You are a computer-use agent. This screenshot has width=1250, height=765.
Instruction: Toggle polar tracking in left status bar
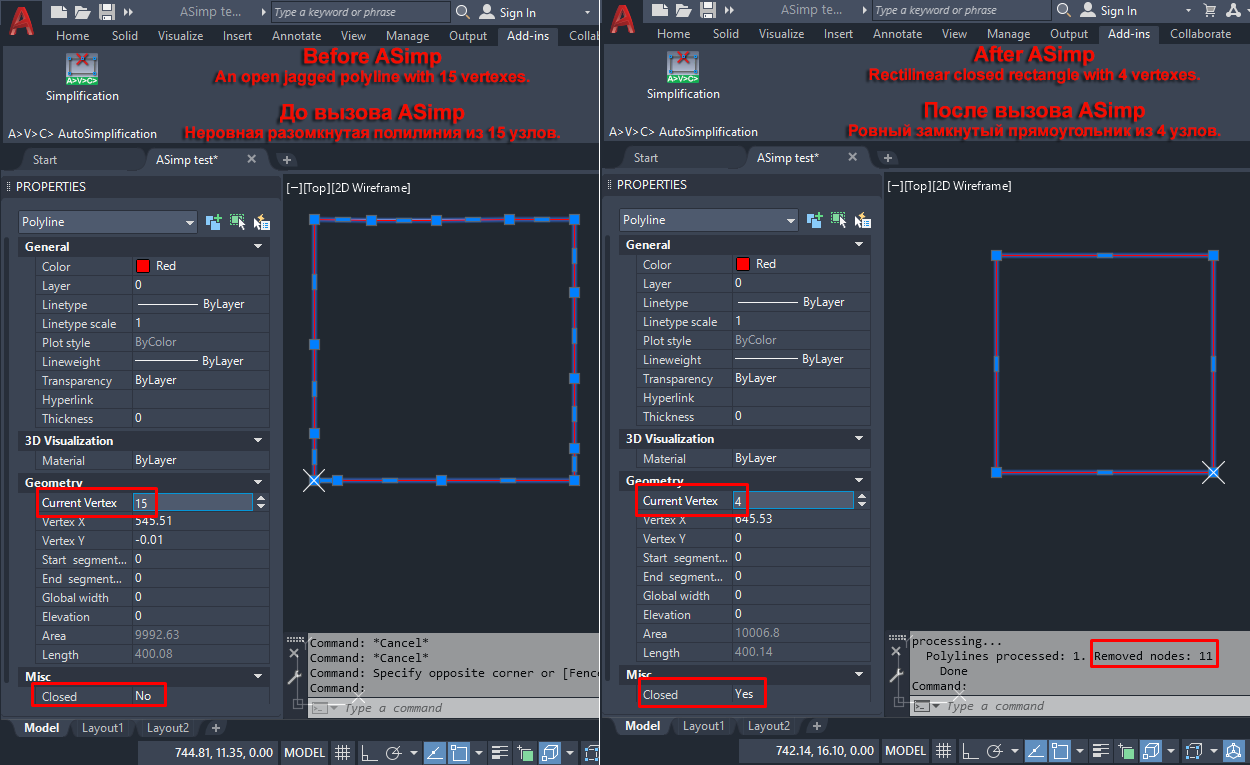click(393, 752)
